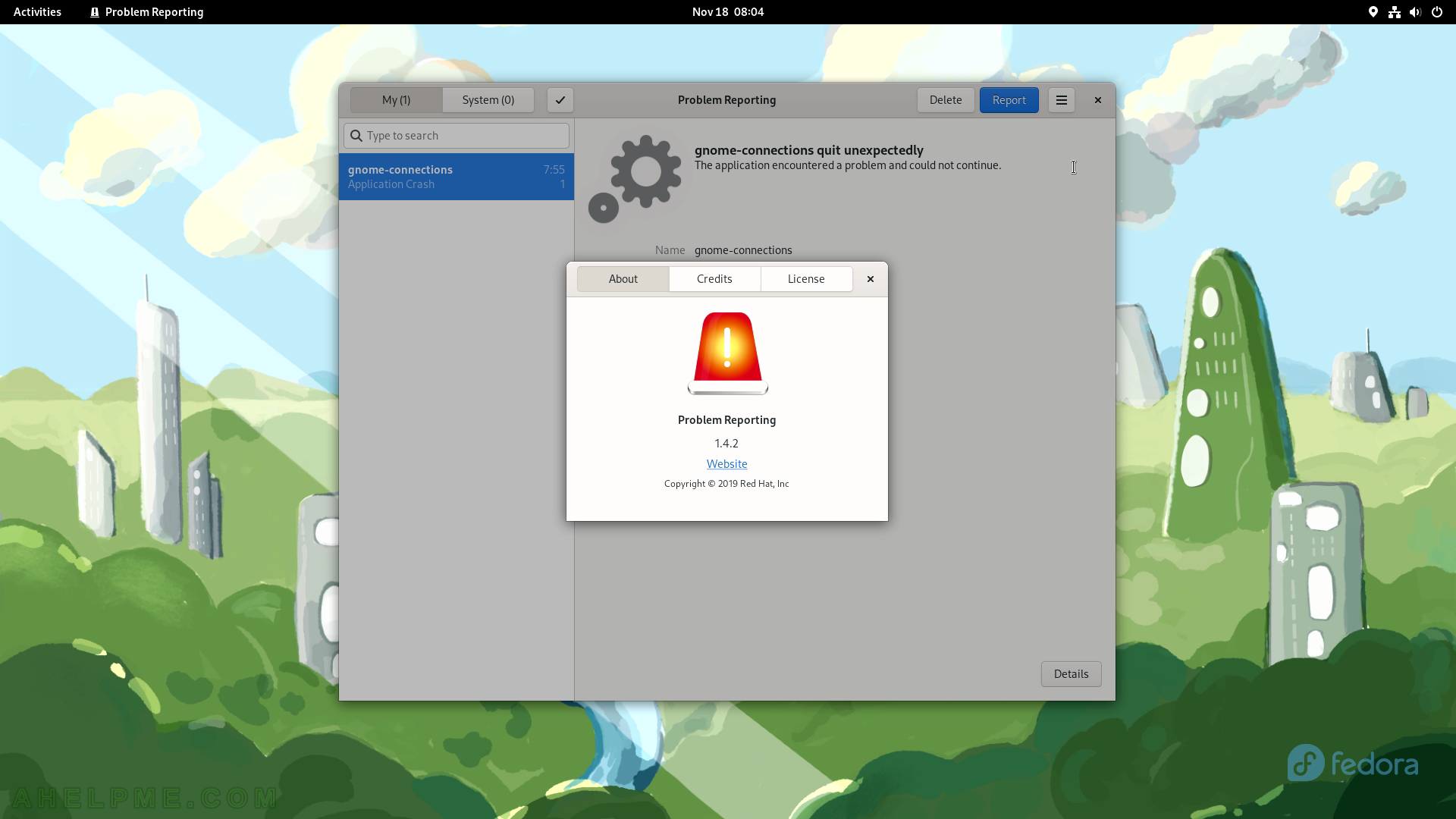Open the Website link
1456x819 pixels.
click(726, 464)
